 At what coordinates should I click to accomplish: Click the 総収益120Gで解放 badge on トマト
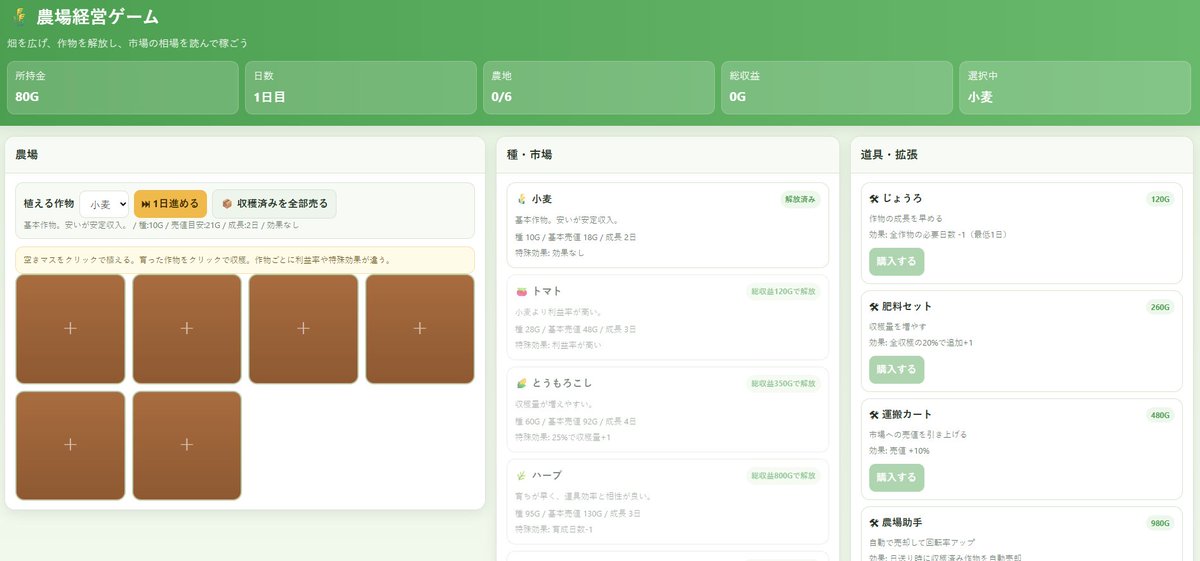[x=783, y=292]
